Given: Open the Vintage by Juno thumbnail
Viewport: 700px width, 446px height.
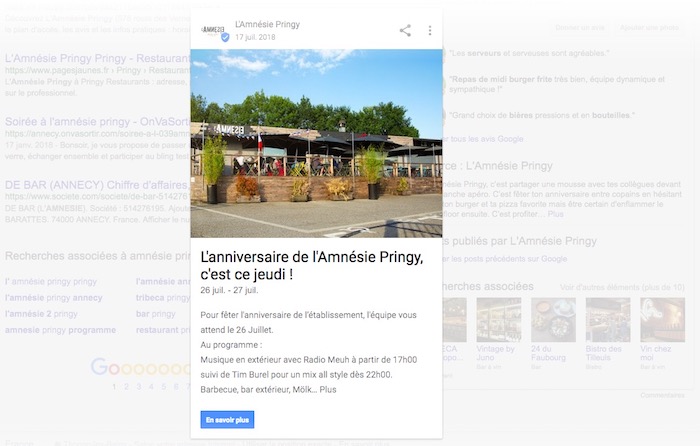Looking at the screenshot, I should (x=496, y=332).
